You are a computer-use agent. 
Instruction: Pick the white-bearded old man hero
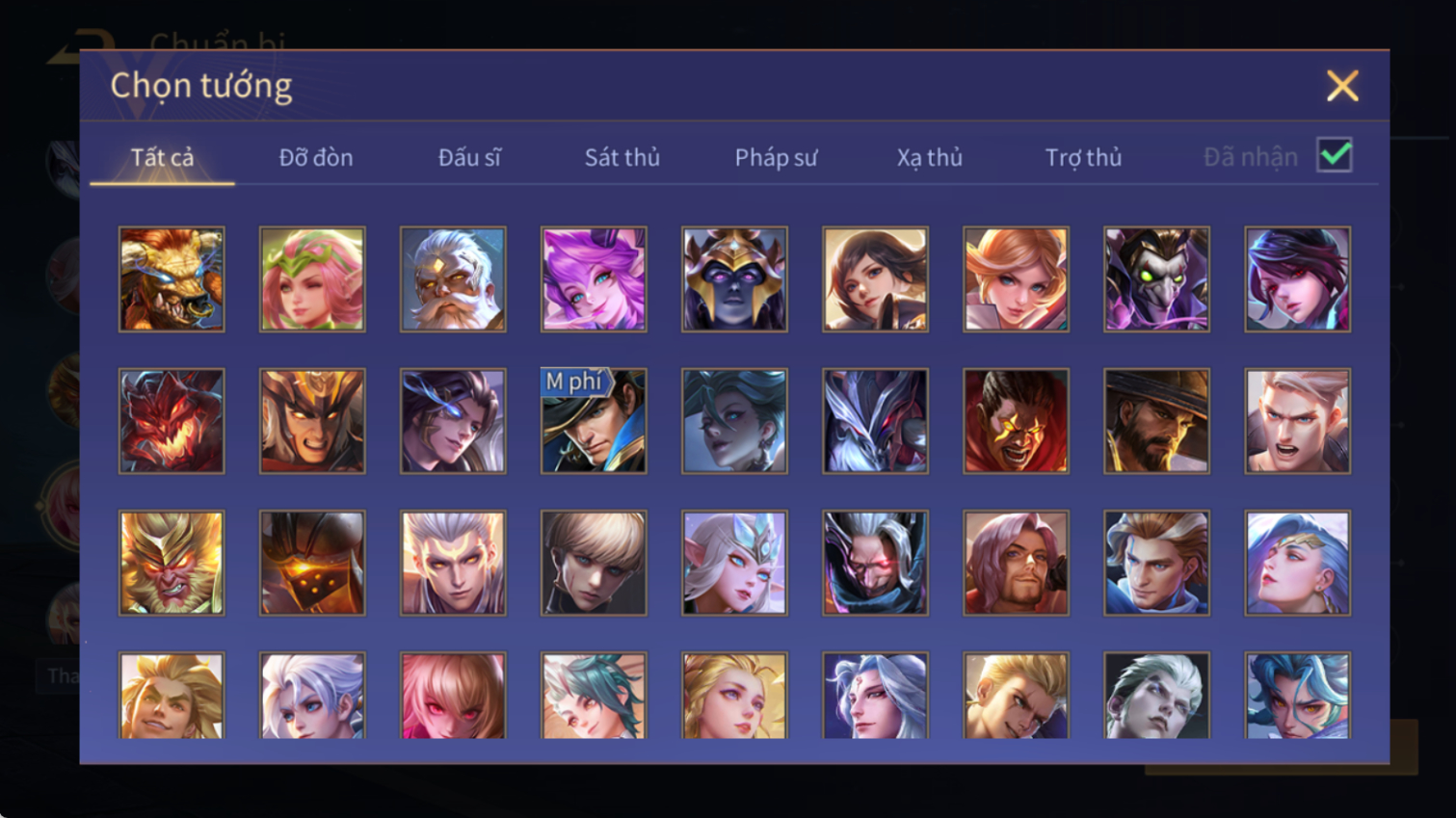point(453,279)
